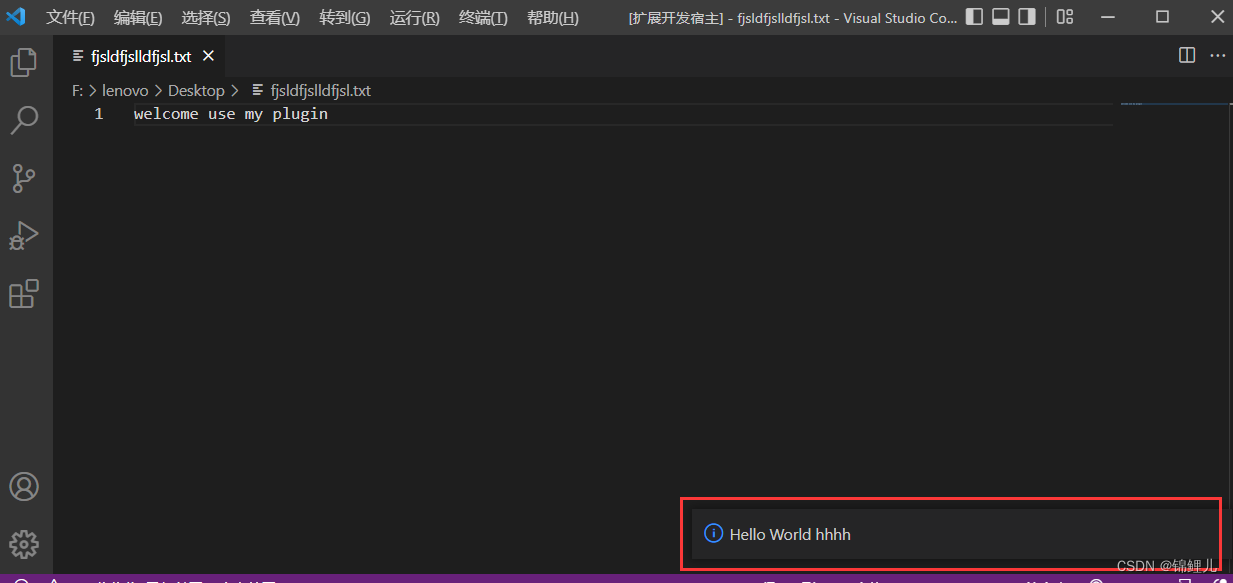Screen dimensions: 1233x583
Task: Close the fjsldfjslldfjsl.txt tab
Action: (208, 56)
